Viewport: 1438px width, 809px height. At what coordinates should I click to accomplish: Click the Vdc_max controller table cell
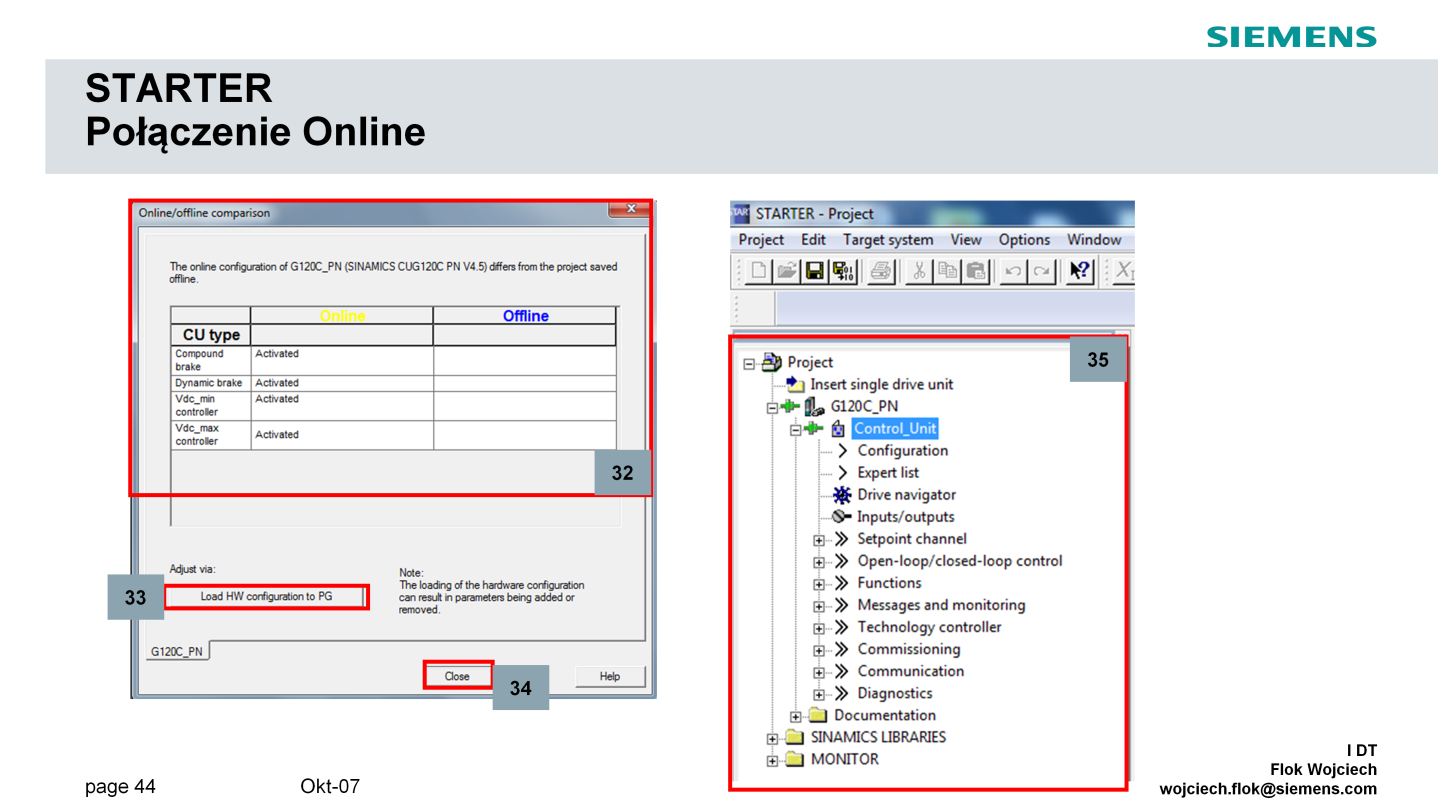pos(211,434)
